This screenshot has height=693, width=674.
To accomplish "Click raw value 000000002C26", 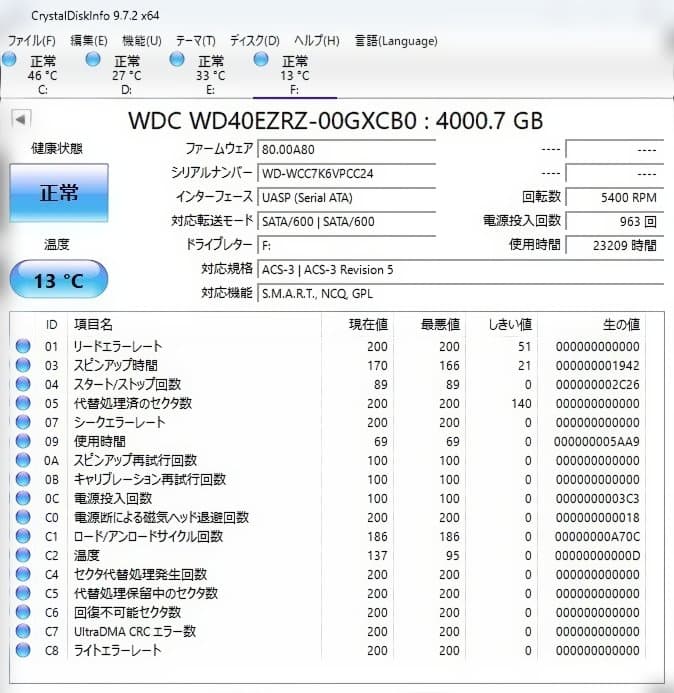I will pyautogui.click(x=598, y=385).
